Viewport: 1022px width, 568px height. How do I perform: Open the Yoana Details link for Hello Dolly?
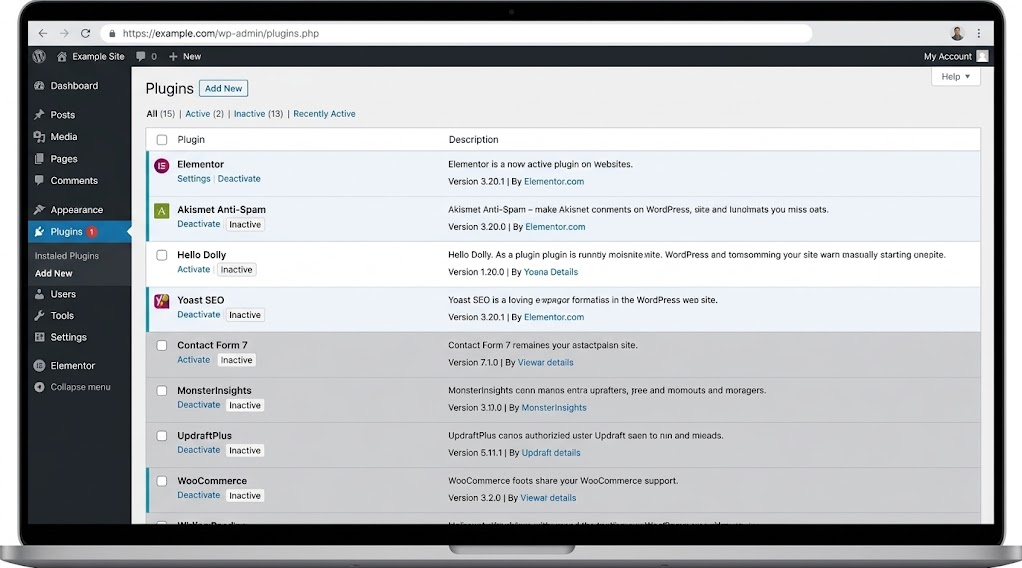click(551, 272)
